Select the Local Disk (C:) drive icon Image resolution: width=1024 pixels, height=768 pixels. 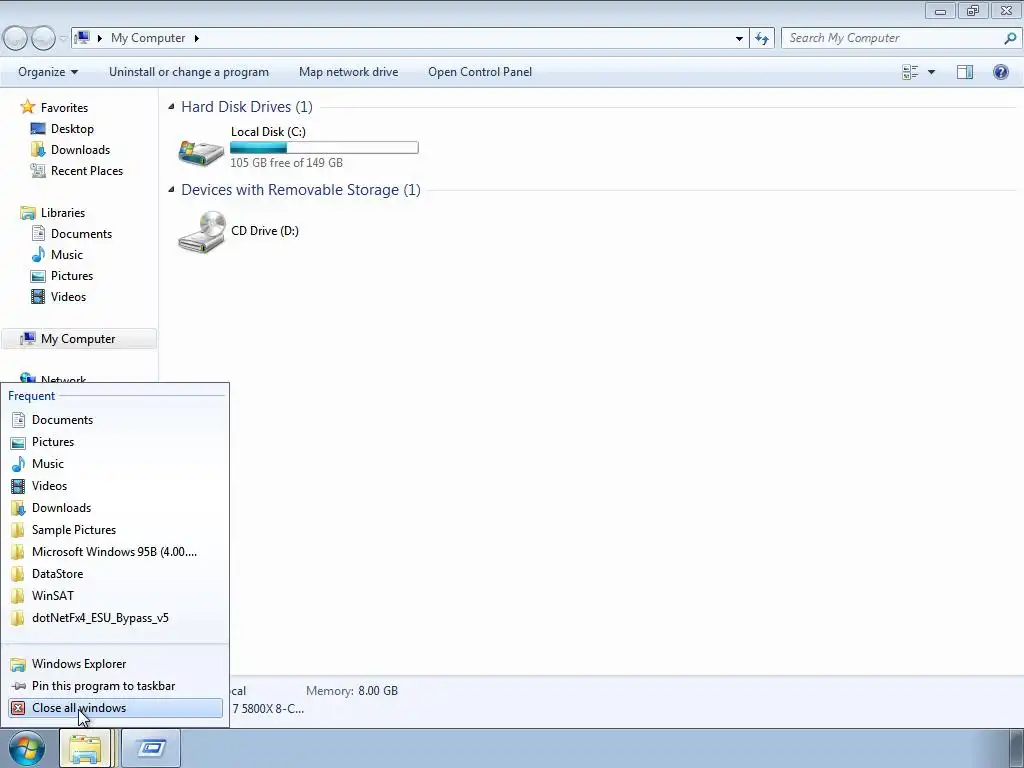tap(201, 153)
